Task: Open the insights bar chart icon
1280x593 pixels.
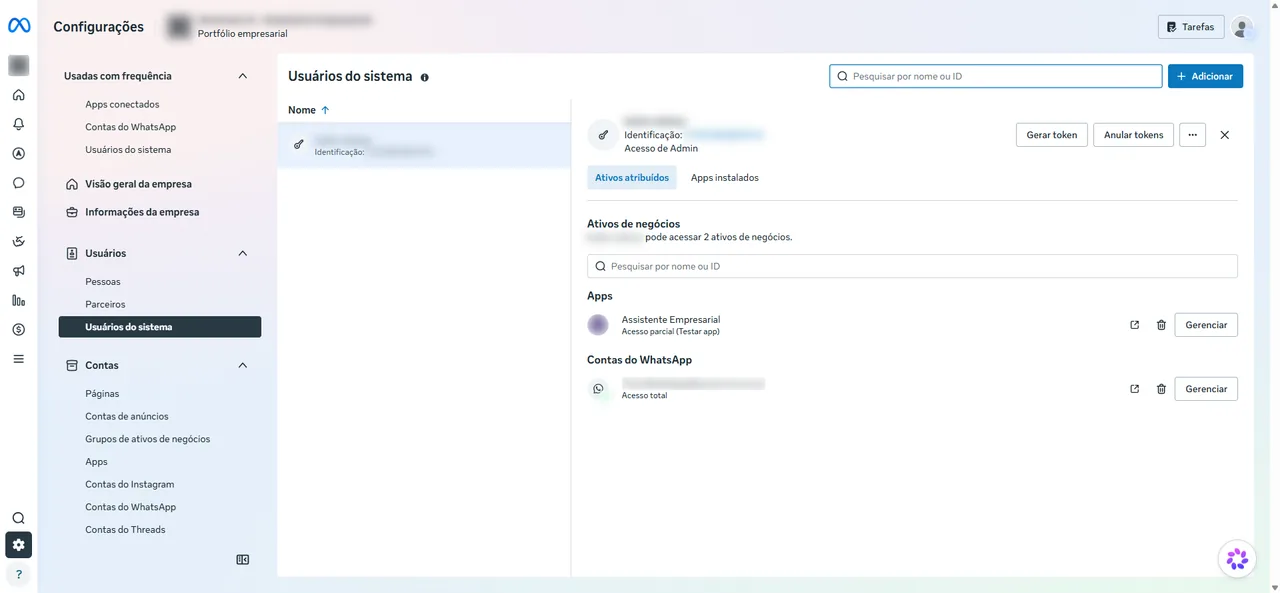Action: click(x=18, y=300)
